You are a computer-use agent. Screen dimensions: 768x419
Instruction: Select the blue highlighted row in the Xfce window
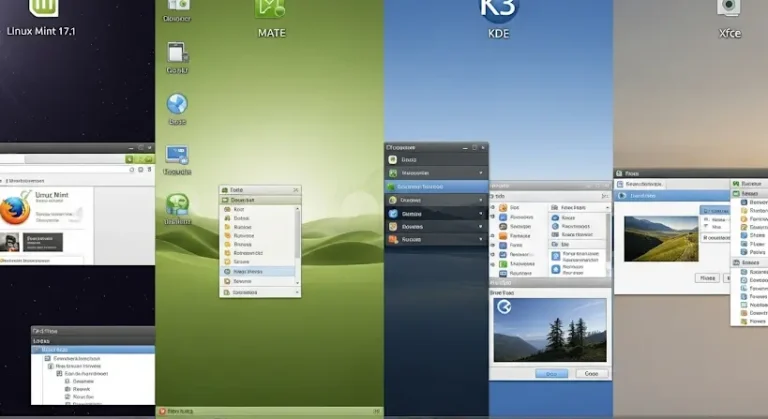coord(672,196)
